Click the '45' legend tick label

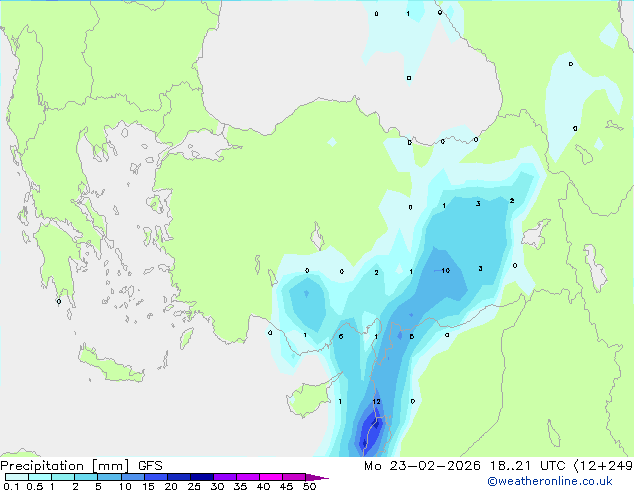click(286, 486)
